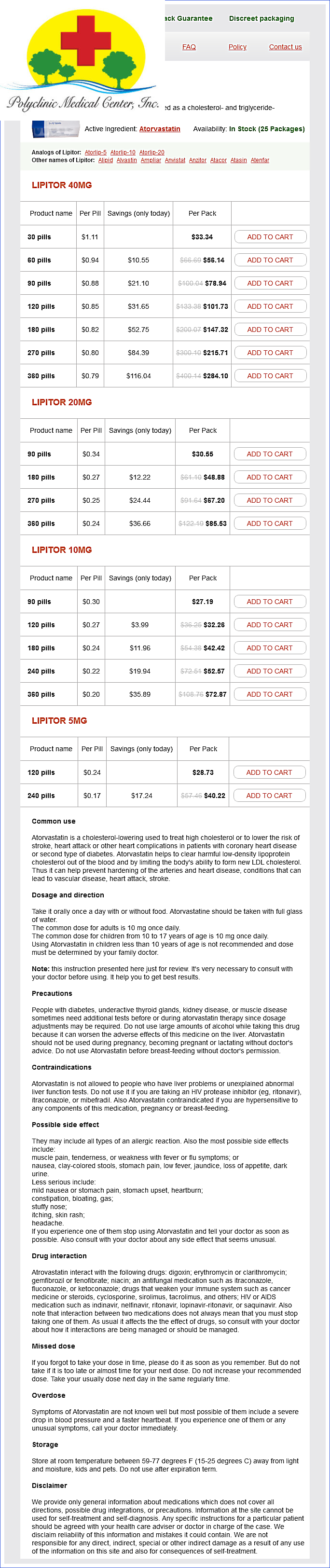Add Lipitor 40mg 30 pills to cart
The width and height of the screenshot is (330, 1568).
270,237
